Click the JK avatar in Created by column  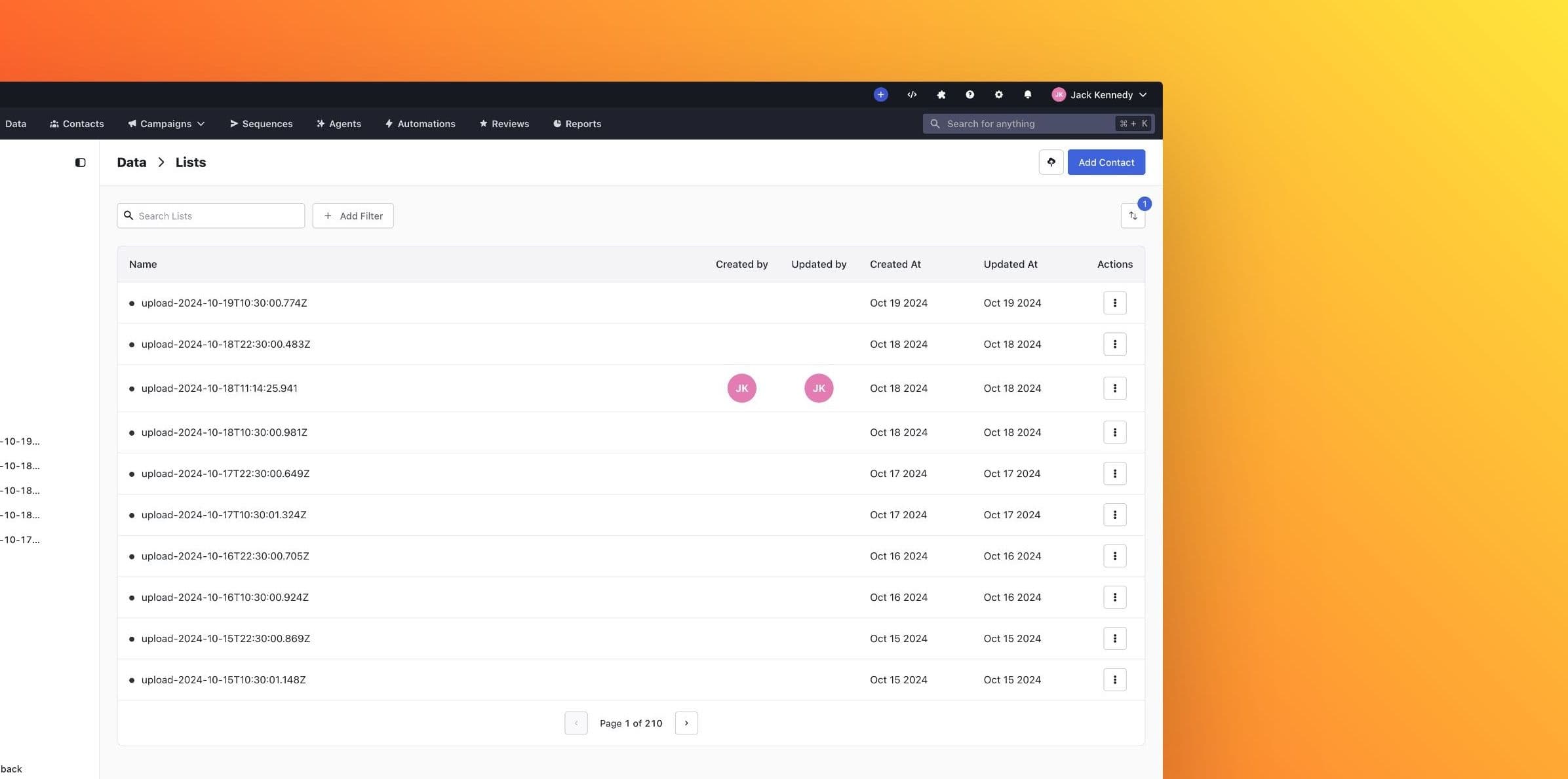coord(741,388)
